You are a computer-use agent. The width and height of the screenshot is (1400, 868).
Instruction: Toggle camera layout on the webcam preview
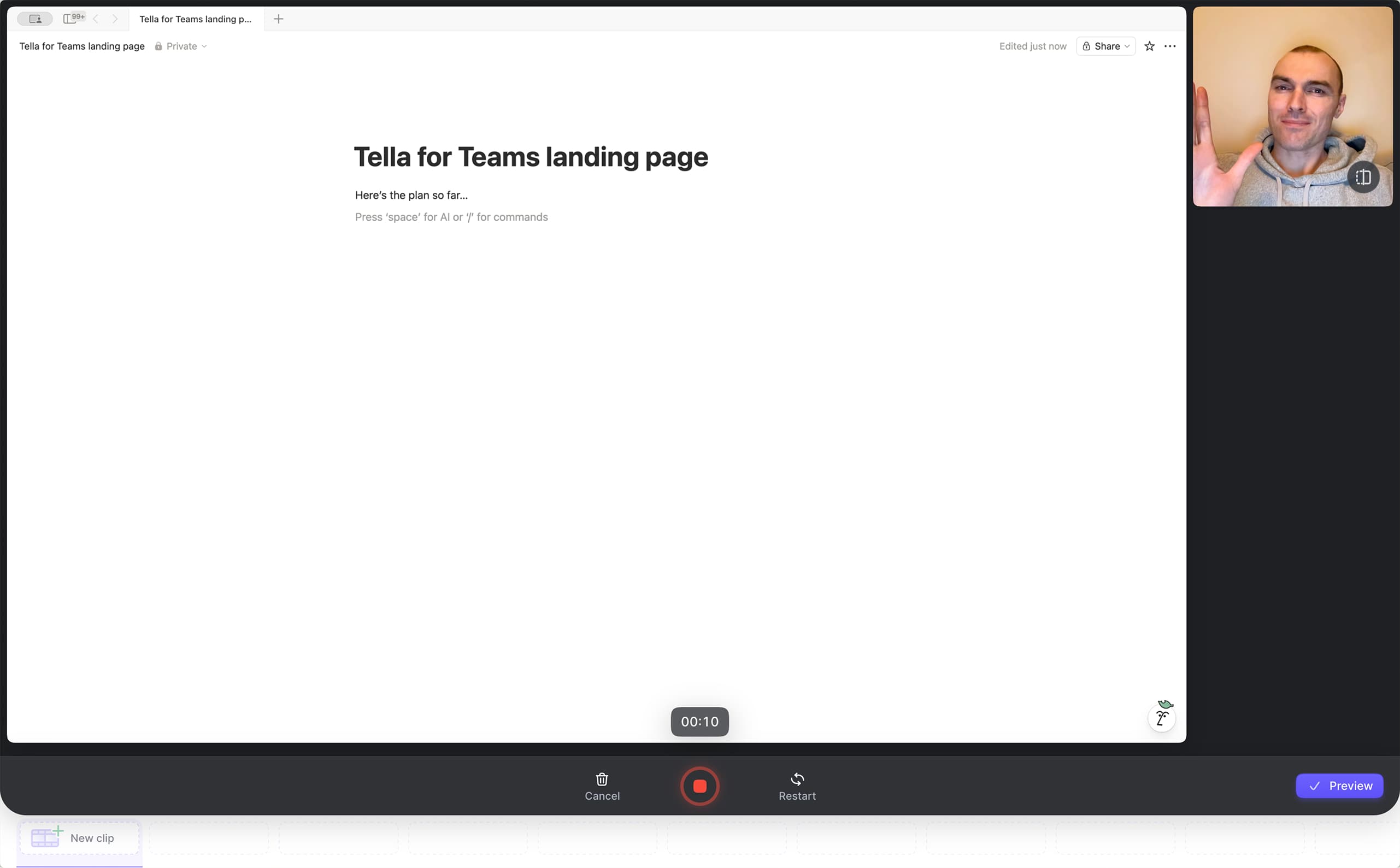click(1363, 178)
